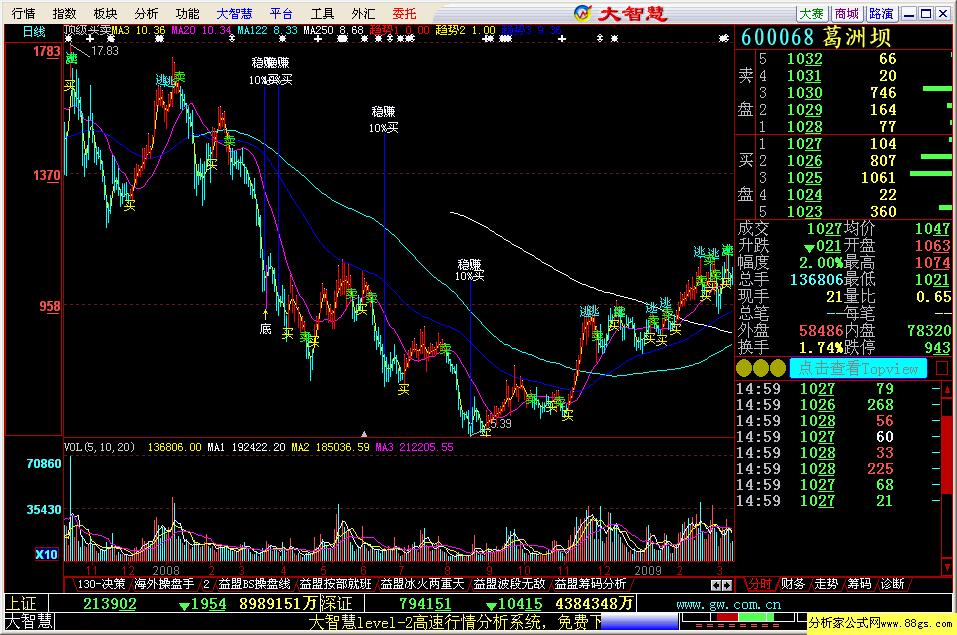Click the blue progress block in ticker bar
Viewport: 957px width, 635px height.
point(640,622)
